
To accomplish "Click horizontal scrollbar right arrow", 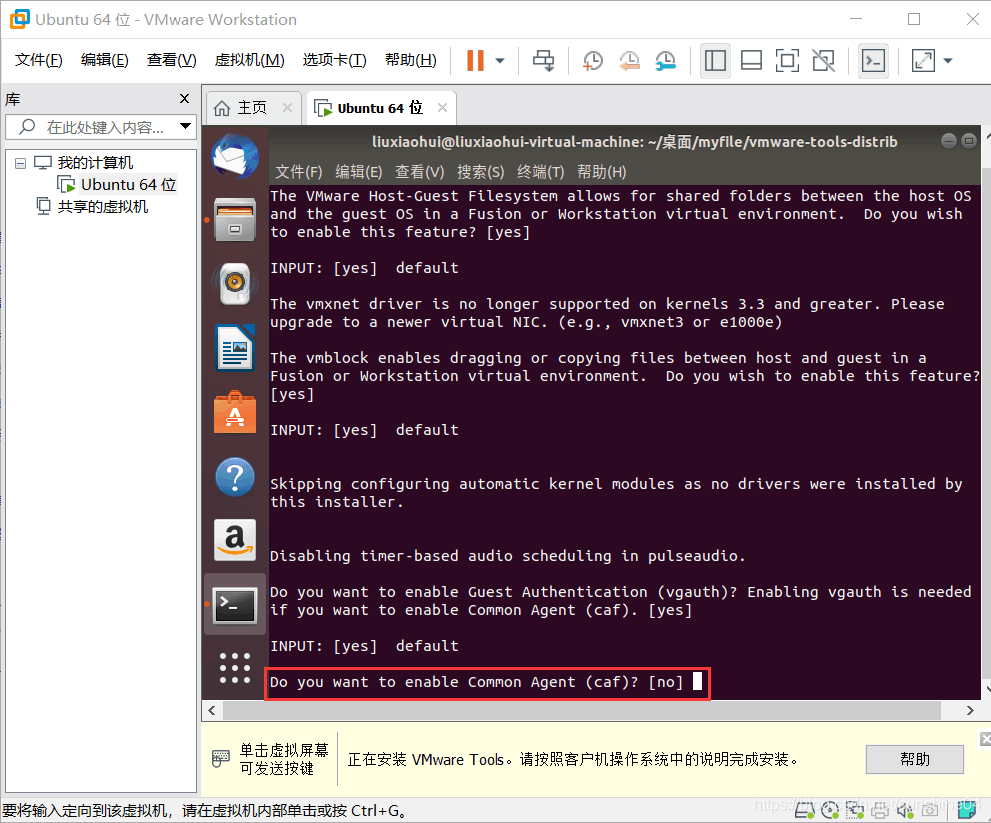I will point(970,710).
